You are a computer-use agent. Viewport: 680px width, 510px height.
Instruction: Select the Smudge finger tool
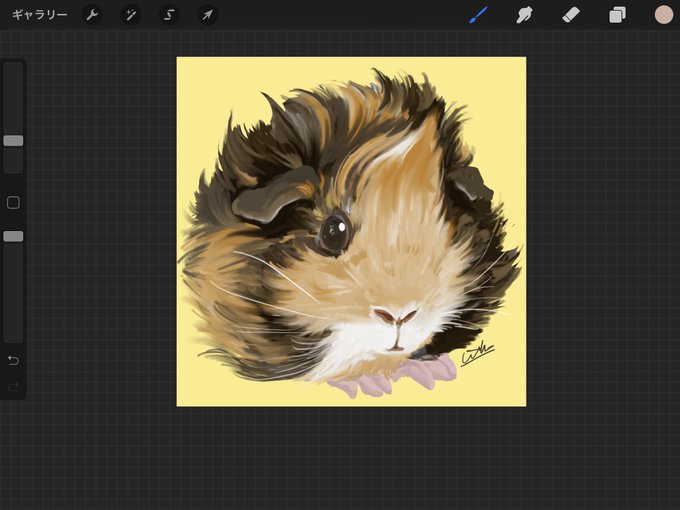[x=524, y=15]
